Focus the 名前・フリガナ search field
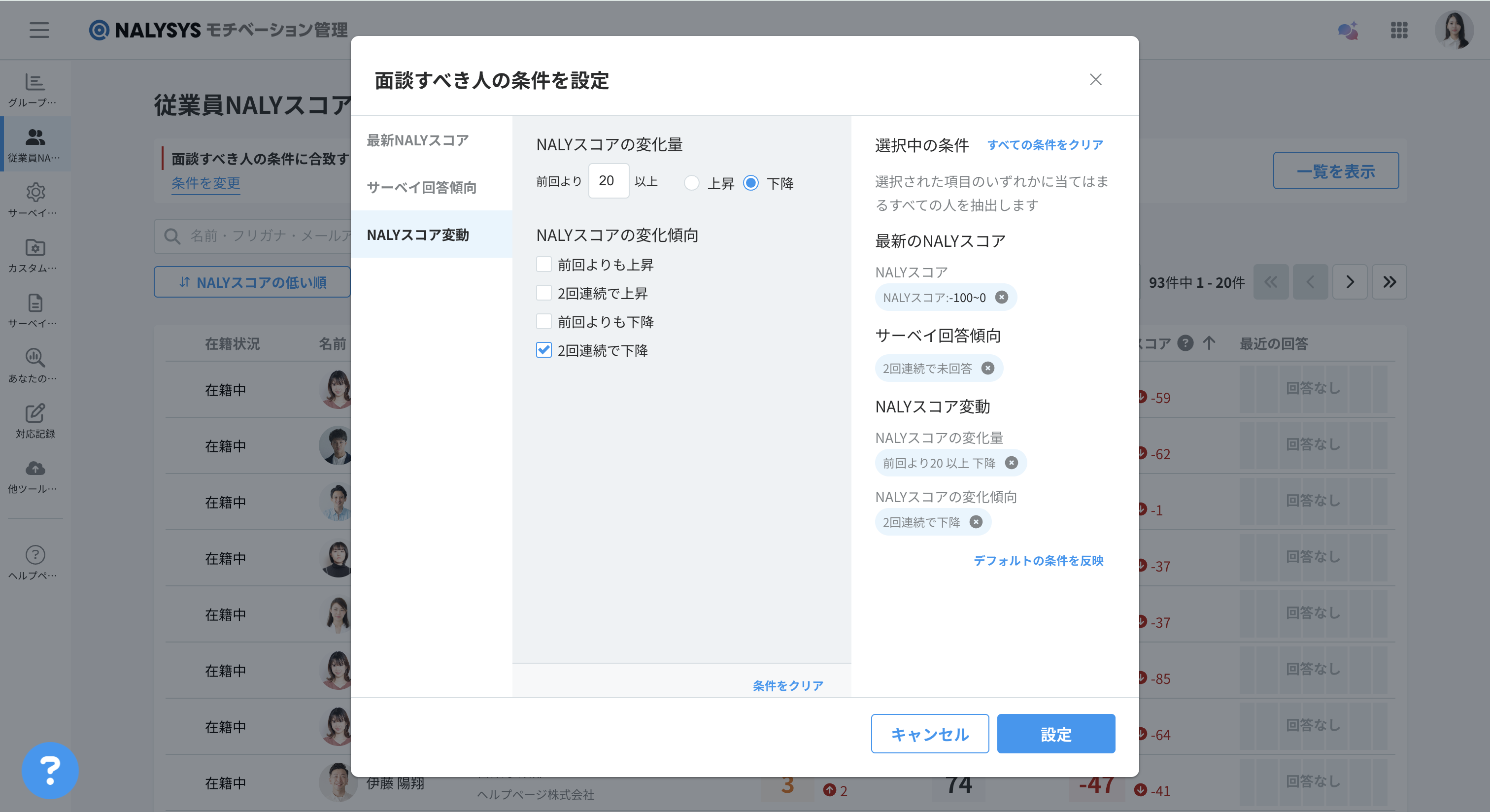The image size is (1490, 812). [x=253, y=236]
